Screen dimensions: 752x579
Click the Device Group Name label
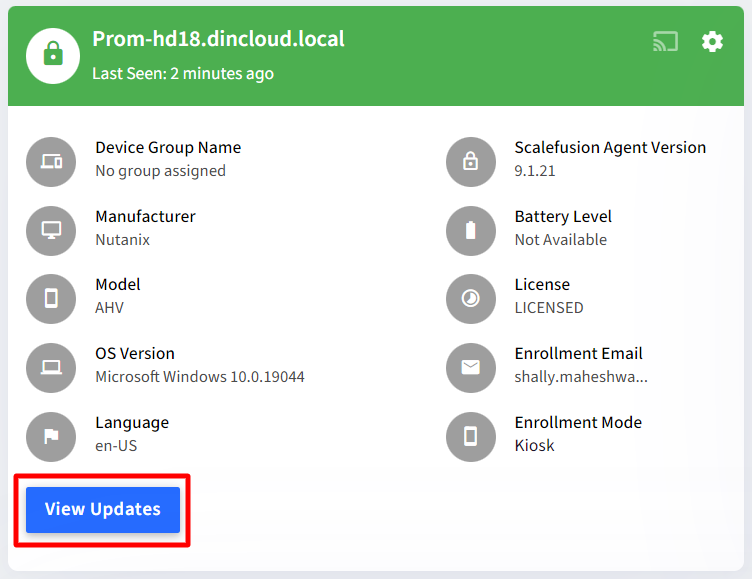point(168,148)
